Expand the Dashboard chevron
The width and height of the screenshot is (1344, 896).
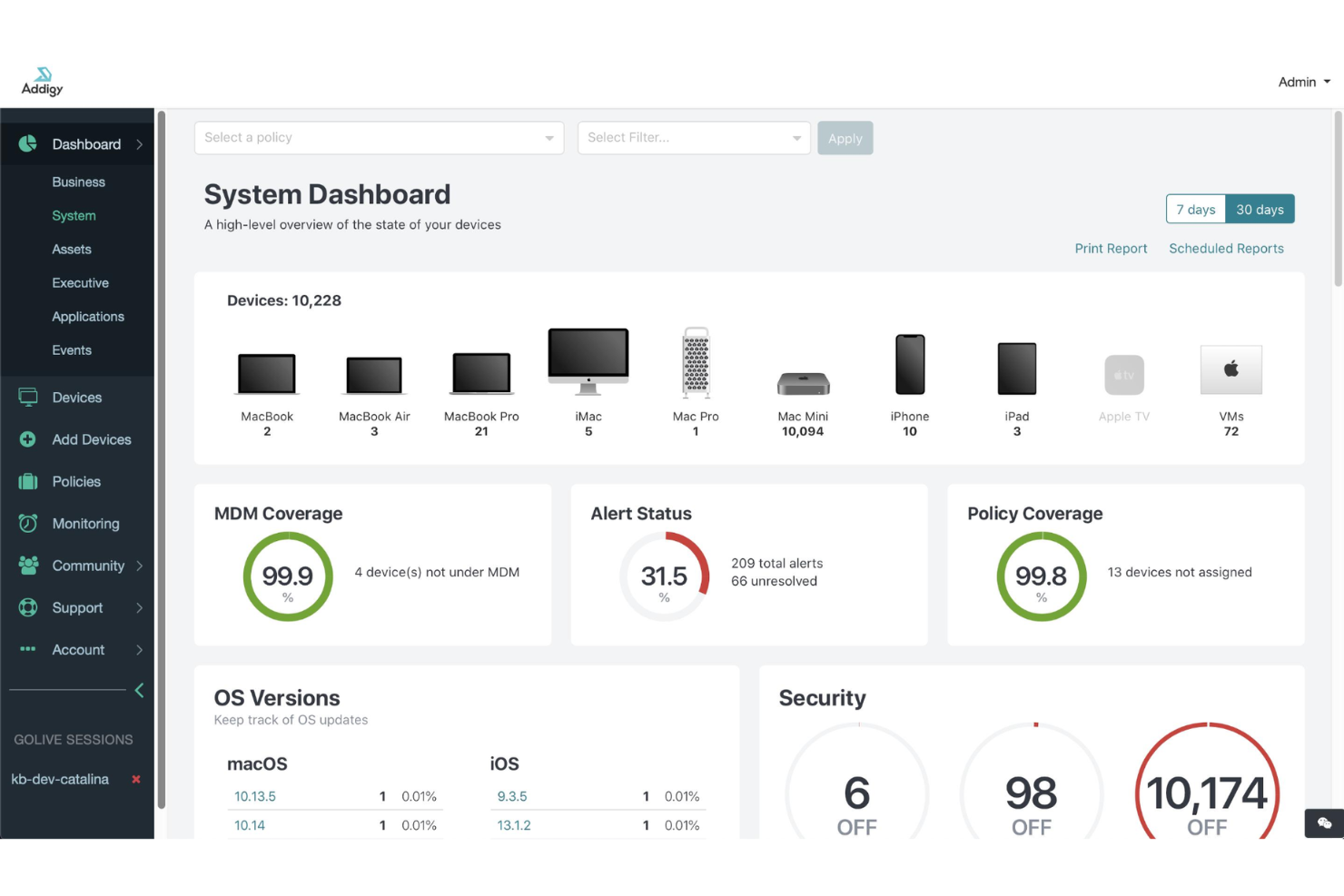140,144
